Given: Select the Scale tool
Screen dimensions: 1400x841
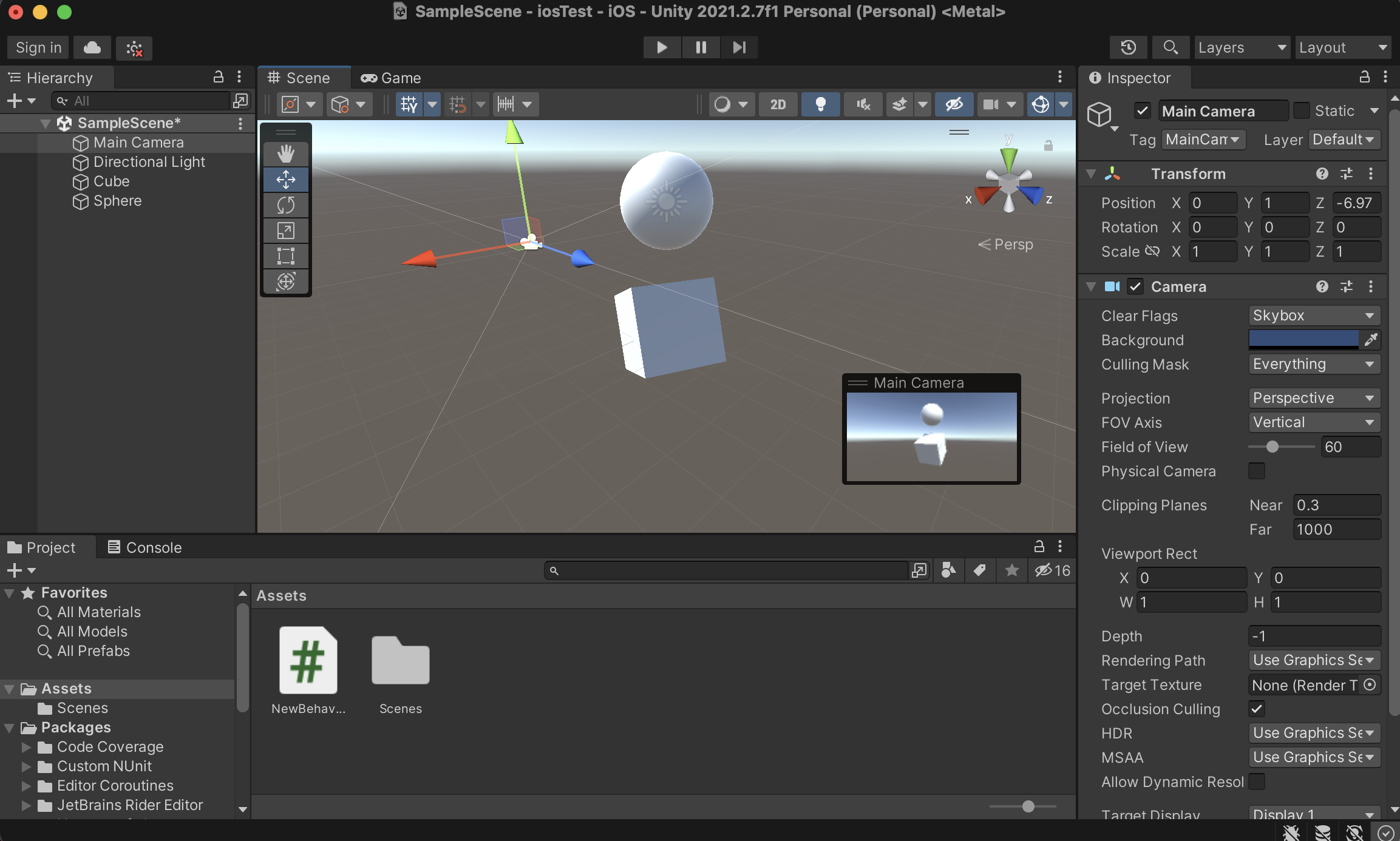Looking at the screenshot, I should [285, 231].
